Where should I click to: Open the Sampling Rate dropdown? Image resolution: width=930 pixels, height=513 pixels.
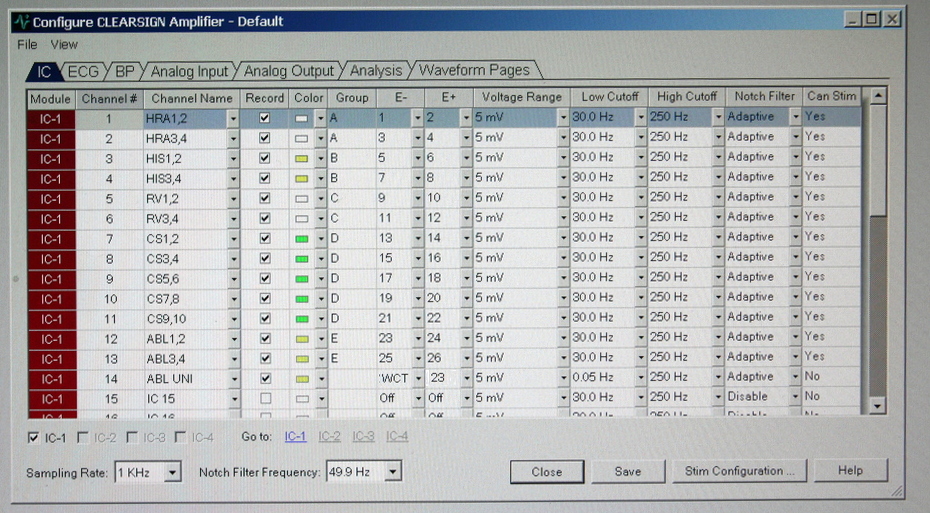coord(172,473)
